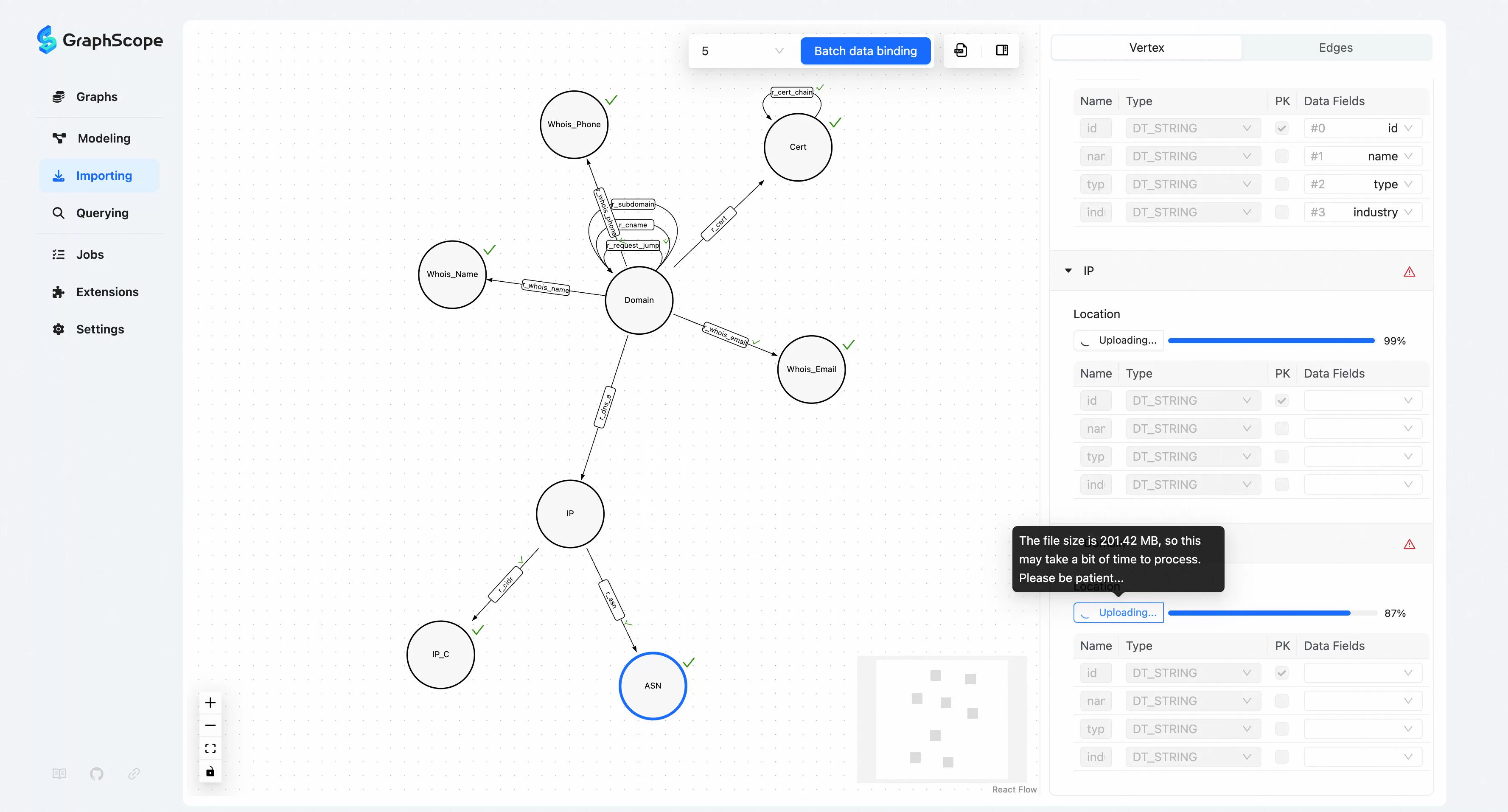Open the Importing page
Image resolution: width=1508 pixels, height=812 pixels.
99,176
